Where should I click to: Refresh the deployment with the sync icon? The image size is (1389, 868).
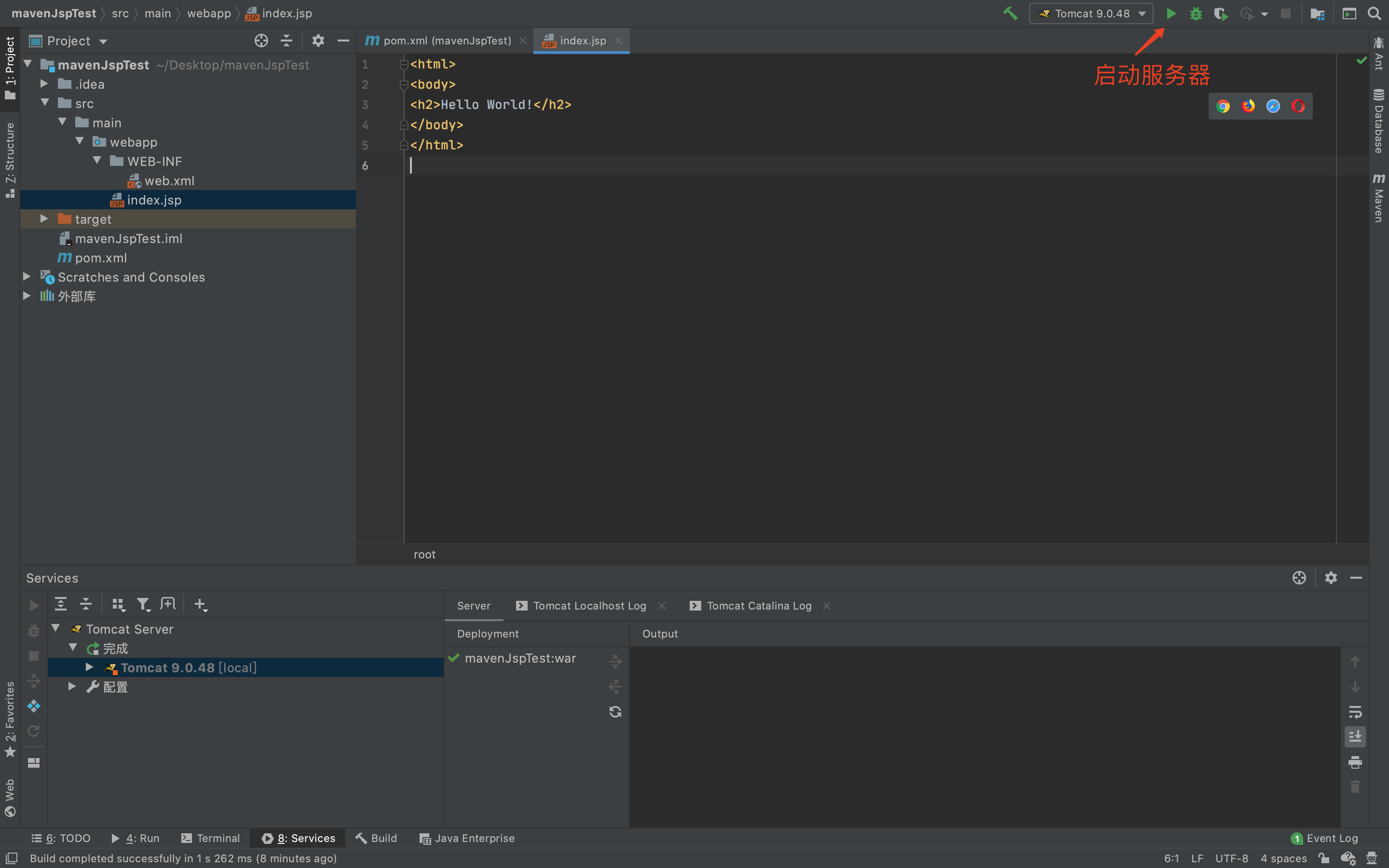(x=615, y=712)
